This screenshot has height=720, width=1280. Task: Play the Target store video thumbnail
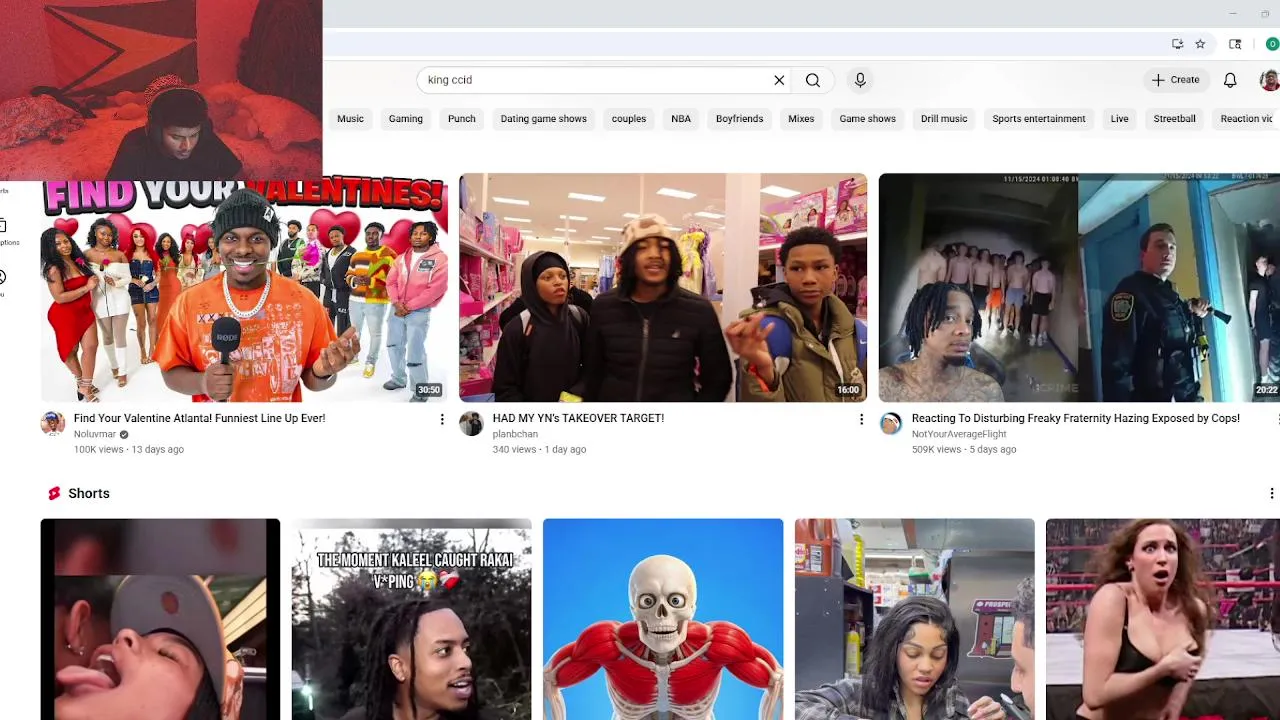(663, 288)
